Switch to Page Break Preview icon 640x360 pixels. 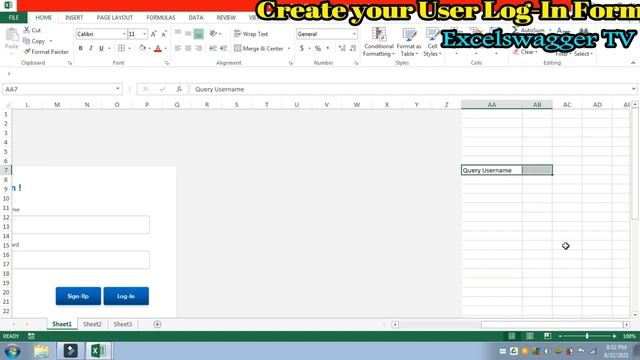pos(547,336)
